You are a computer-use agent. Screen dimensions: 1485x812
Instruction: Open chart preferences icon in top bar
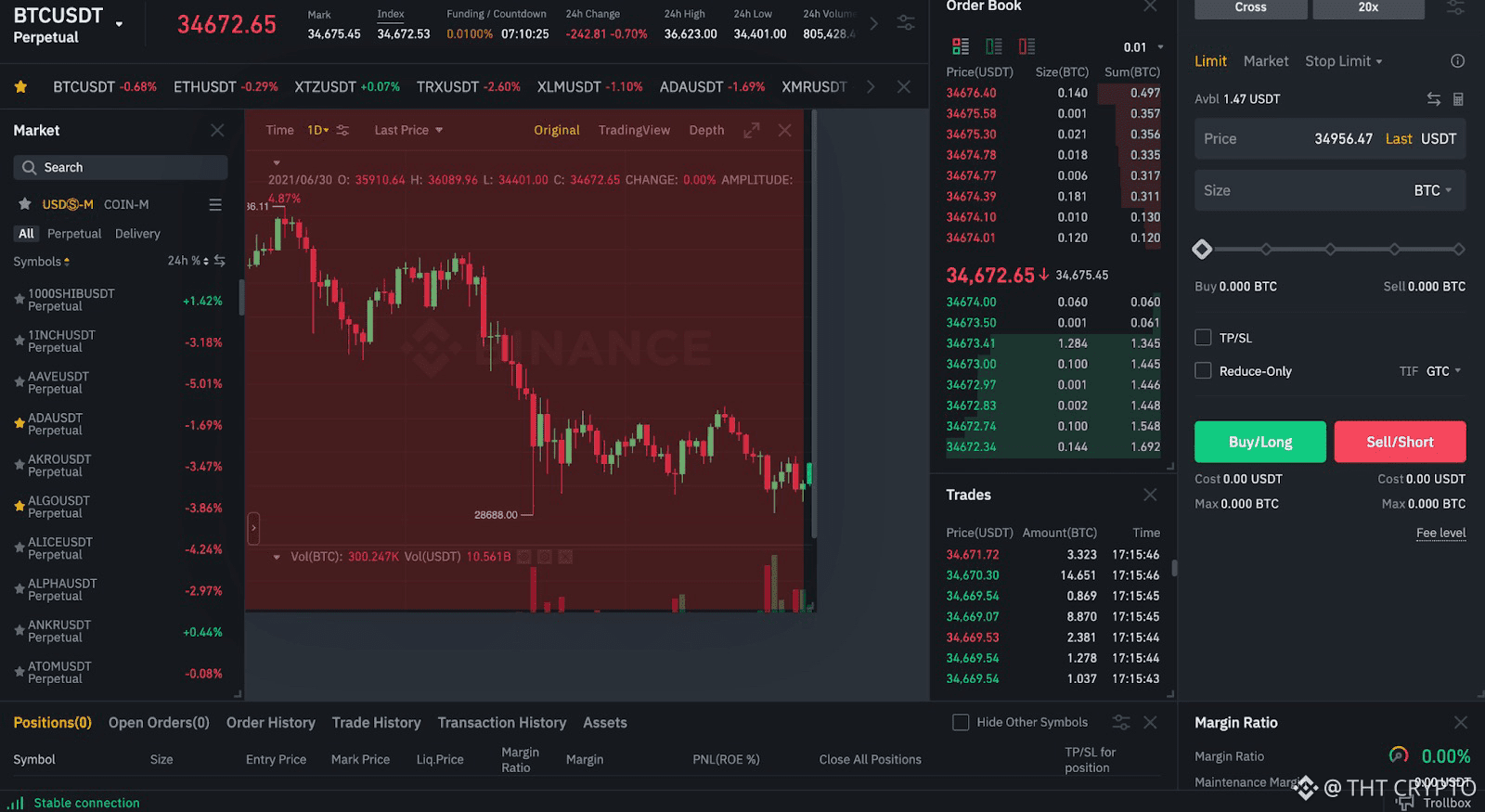click(x=906, y=23)
